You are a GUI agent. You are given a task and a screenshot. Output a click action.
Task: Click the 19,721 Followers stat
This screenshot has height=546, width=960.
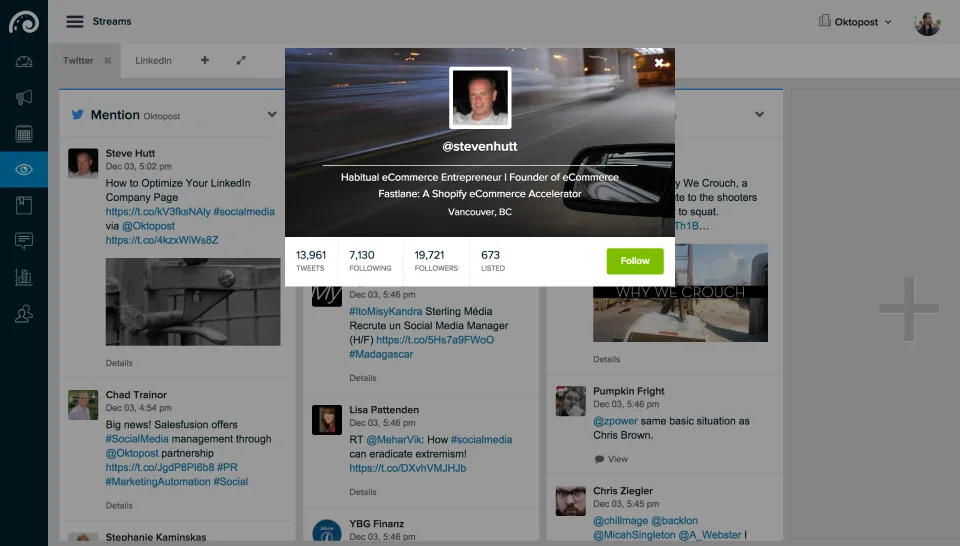[436, 261]
